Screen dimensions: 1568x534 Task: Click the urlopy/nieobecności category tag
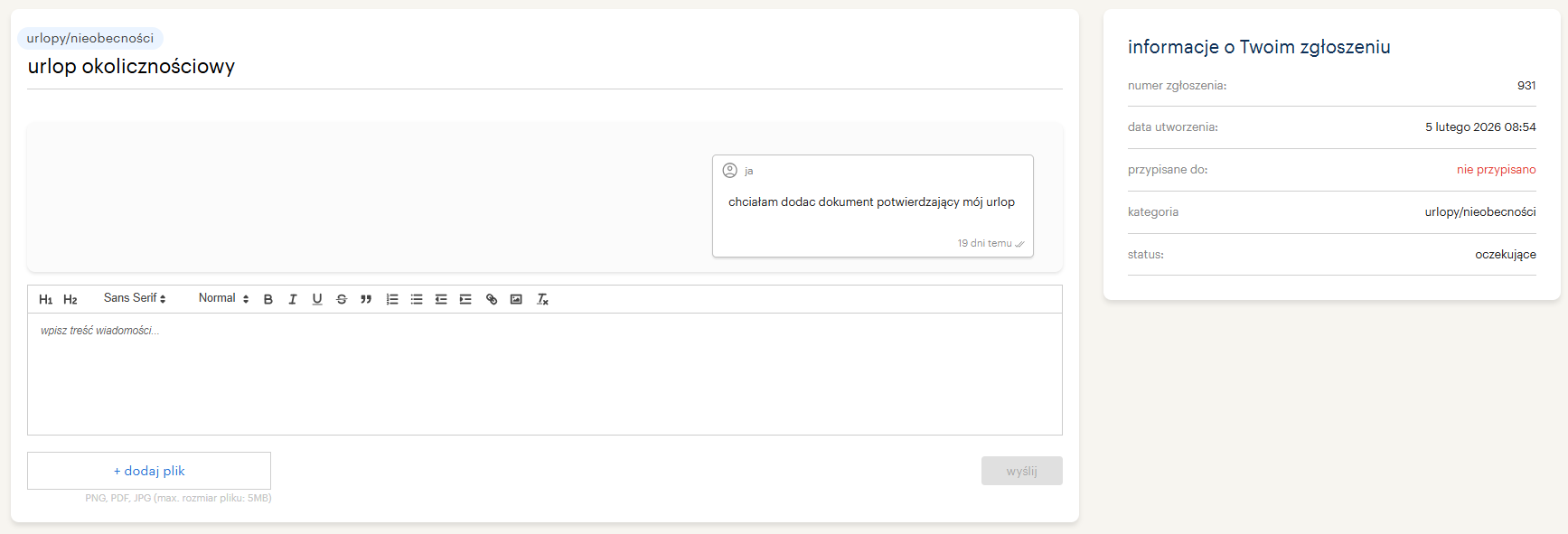coord(90,38)
